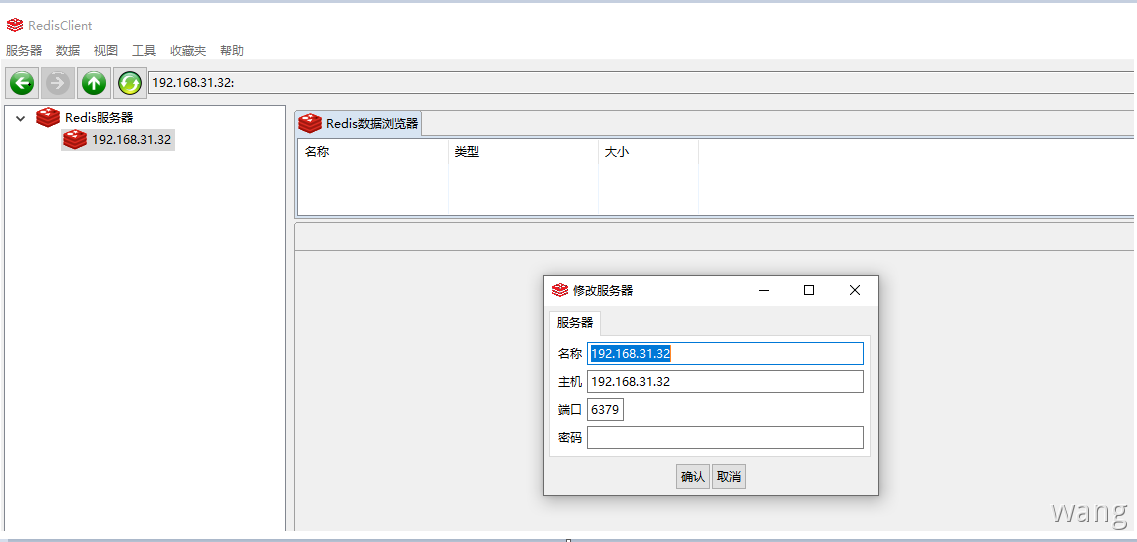This screenshot has height=542, width=1137.
Task: Open the 数据 menu
Action: pos(68,50)
